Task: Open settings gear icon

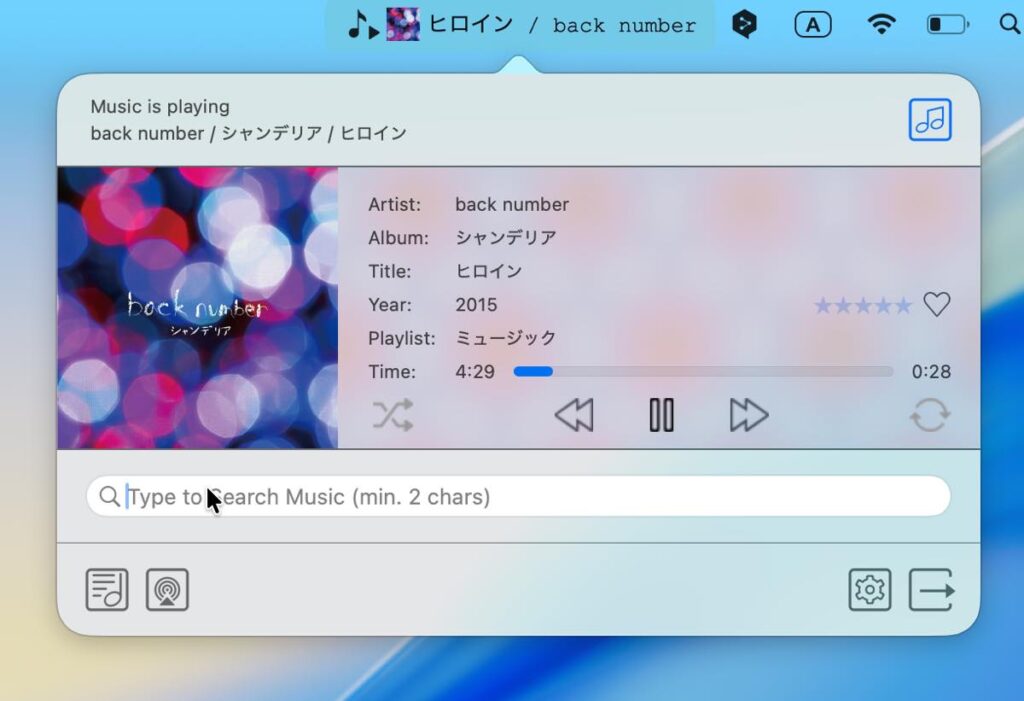Action: 869,590
